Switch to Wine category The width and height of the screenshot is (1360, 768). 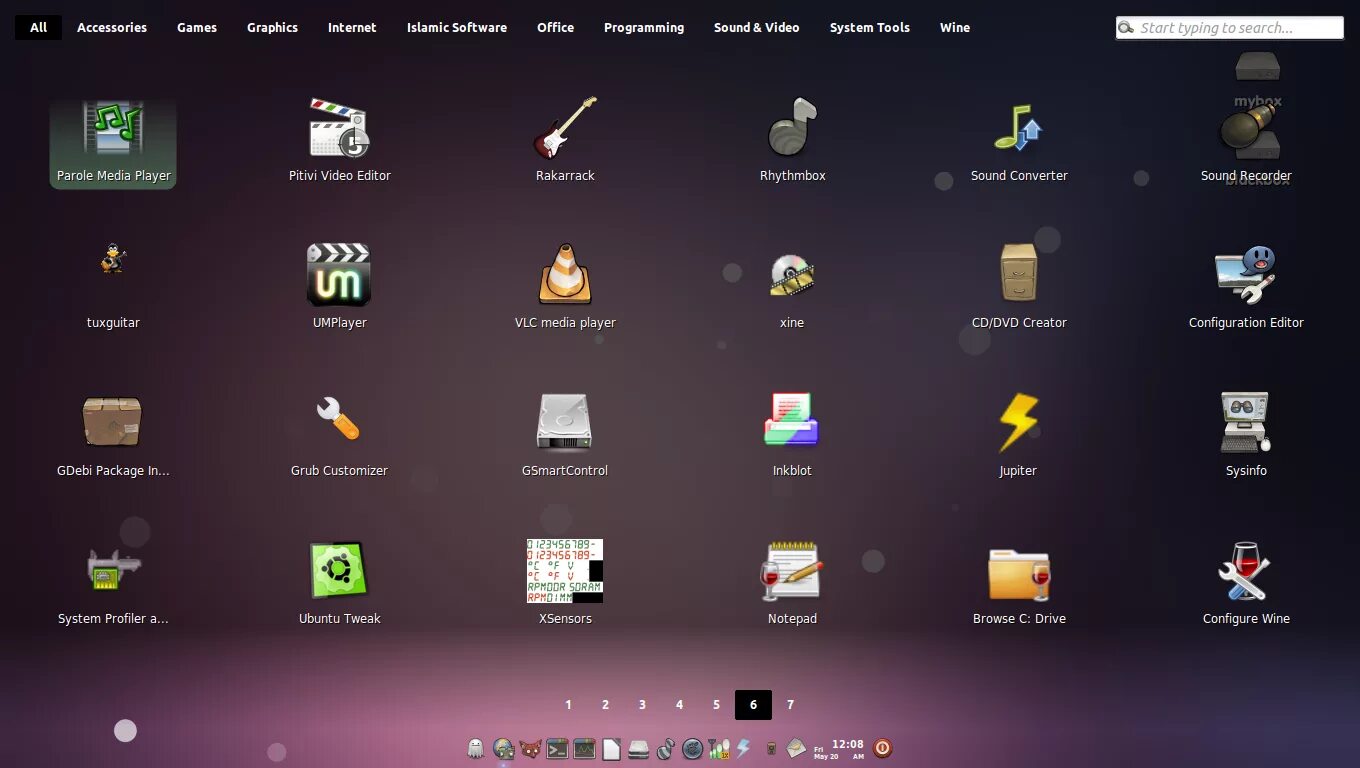click(955, 27)
